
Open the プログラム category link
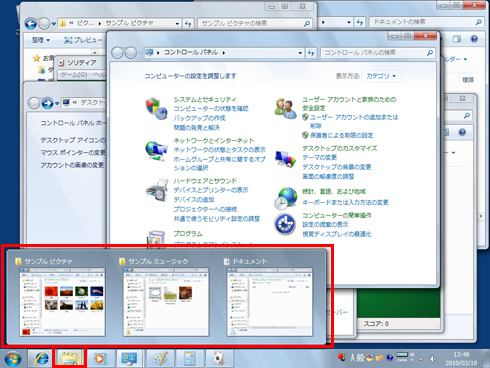pos(188,234)
